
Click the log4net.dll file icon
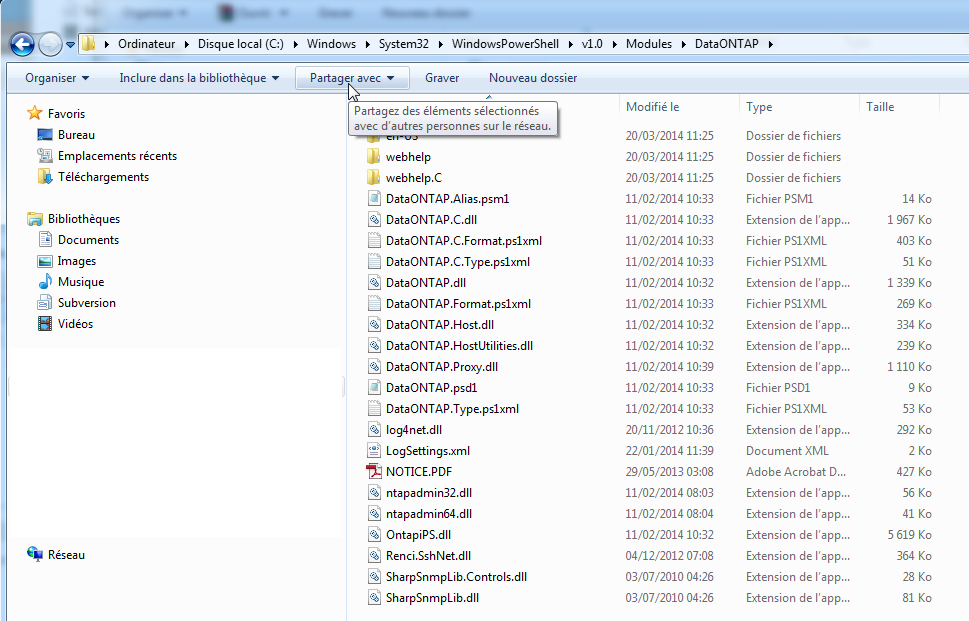[x=374, y=429]
